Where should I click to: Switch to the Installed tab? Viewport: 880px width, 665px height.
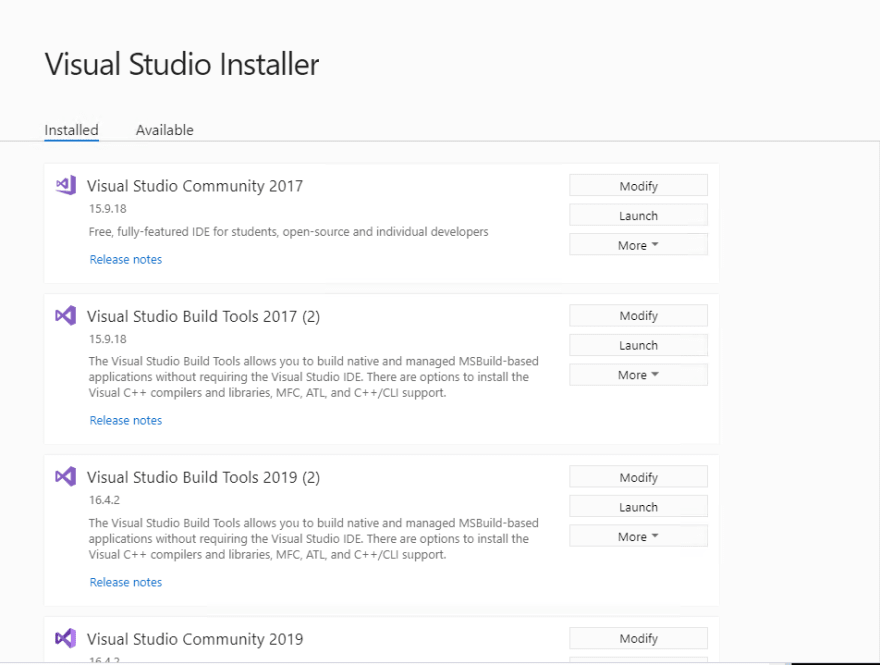coord(71,130)
